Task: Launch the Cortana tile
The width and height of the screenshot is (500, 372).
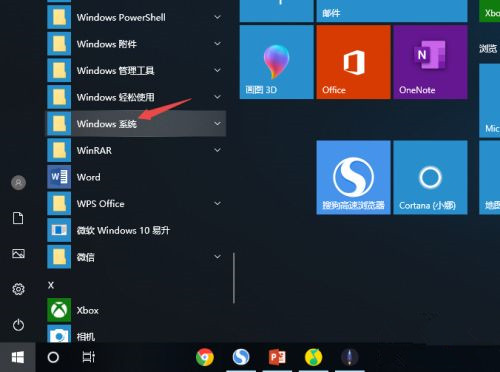Action: click(x=430, y=177)
